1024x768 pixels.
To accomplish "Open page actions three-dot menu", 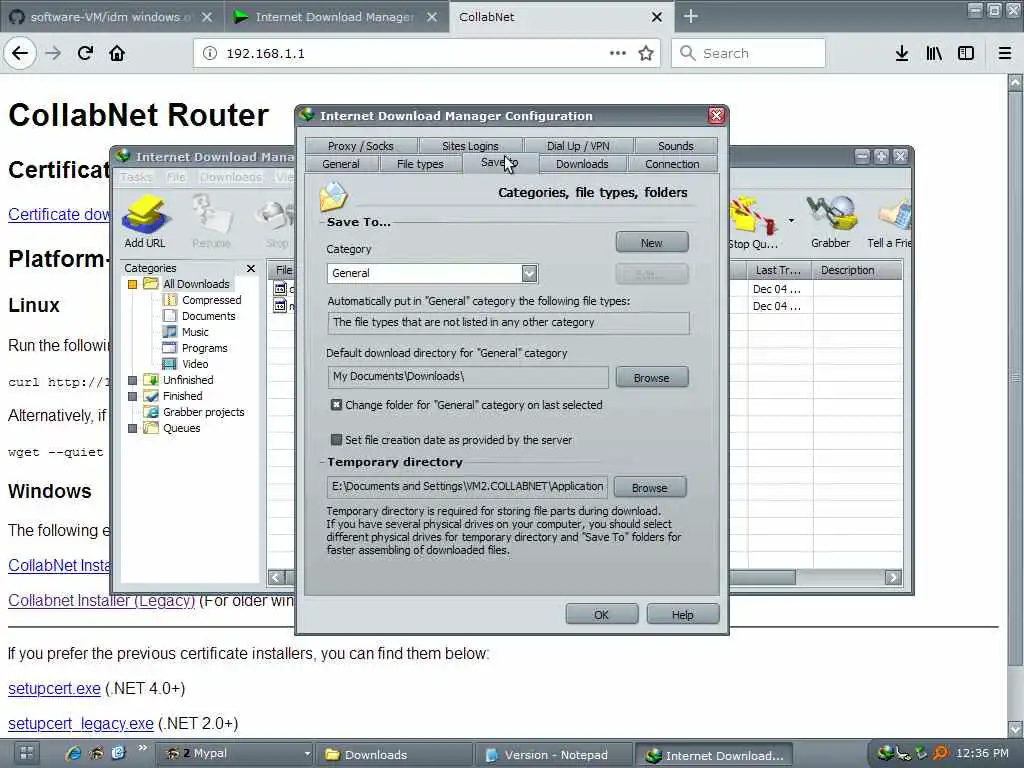I will tap(618, 53).
